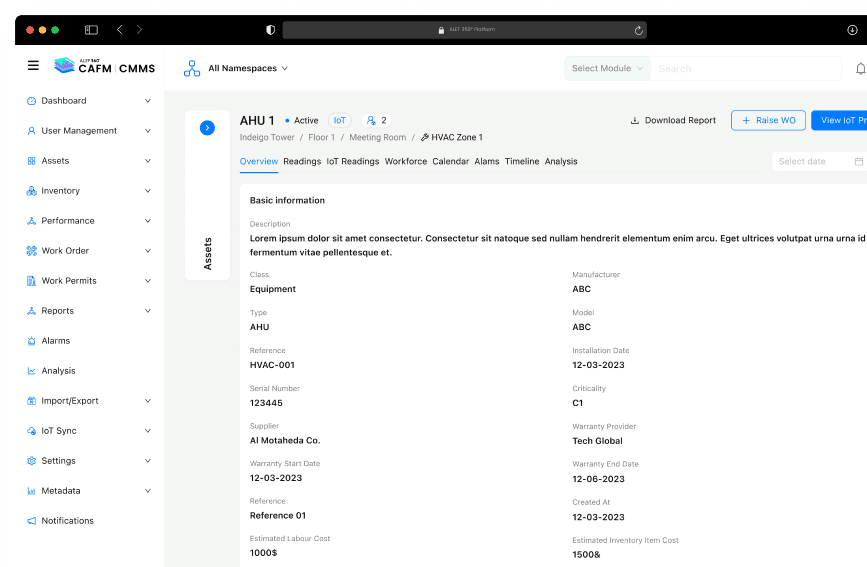867x567 pixels.
Task: Reload page using browser refresh icon
Action: click(x=638, y=30)
